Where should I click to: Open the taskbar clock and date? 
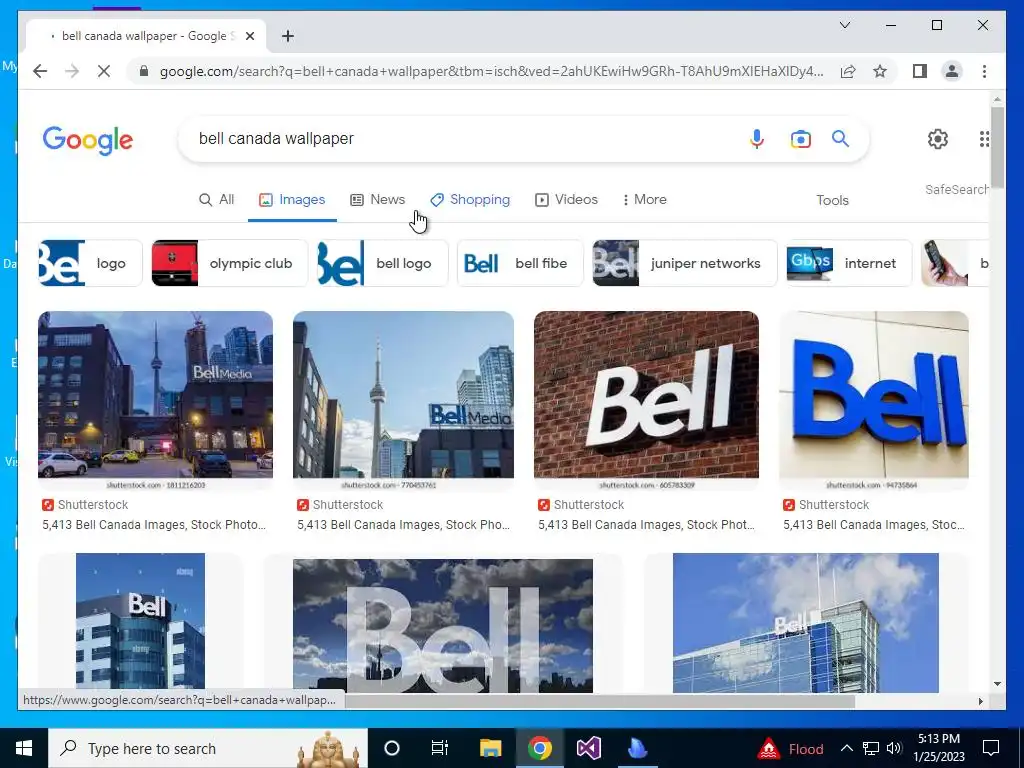click(x=938, y=748)
